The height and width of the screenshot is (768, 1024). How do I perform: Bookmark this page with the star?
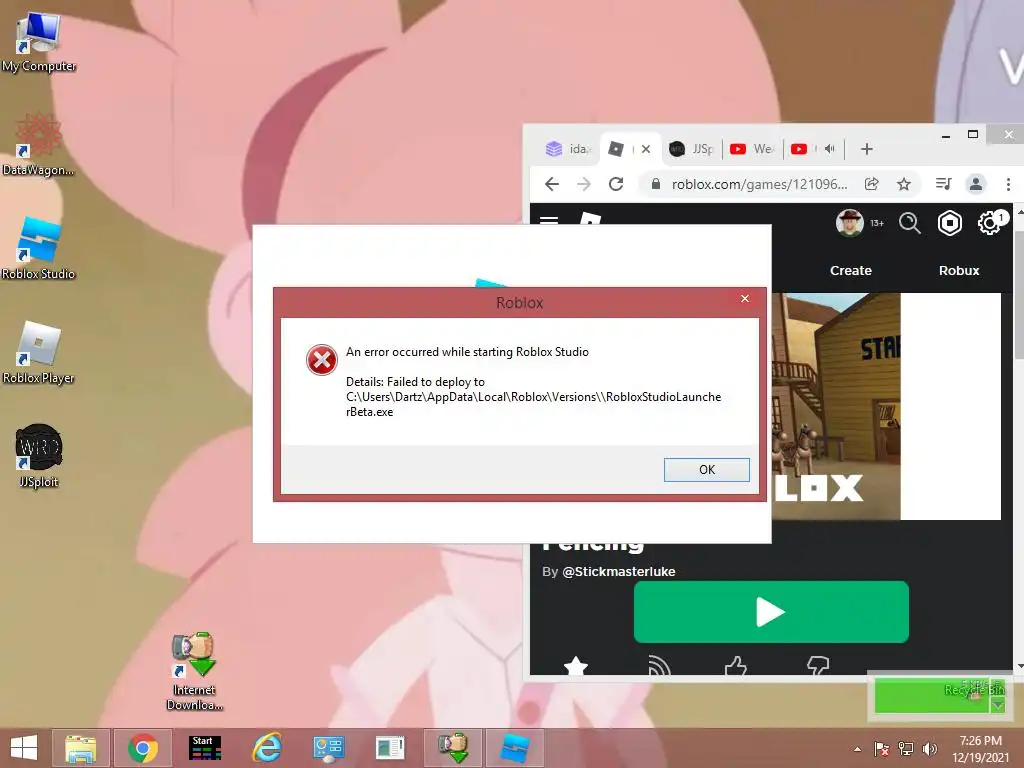(904, 184)
